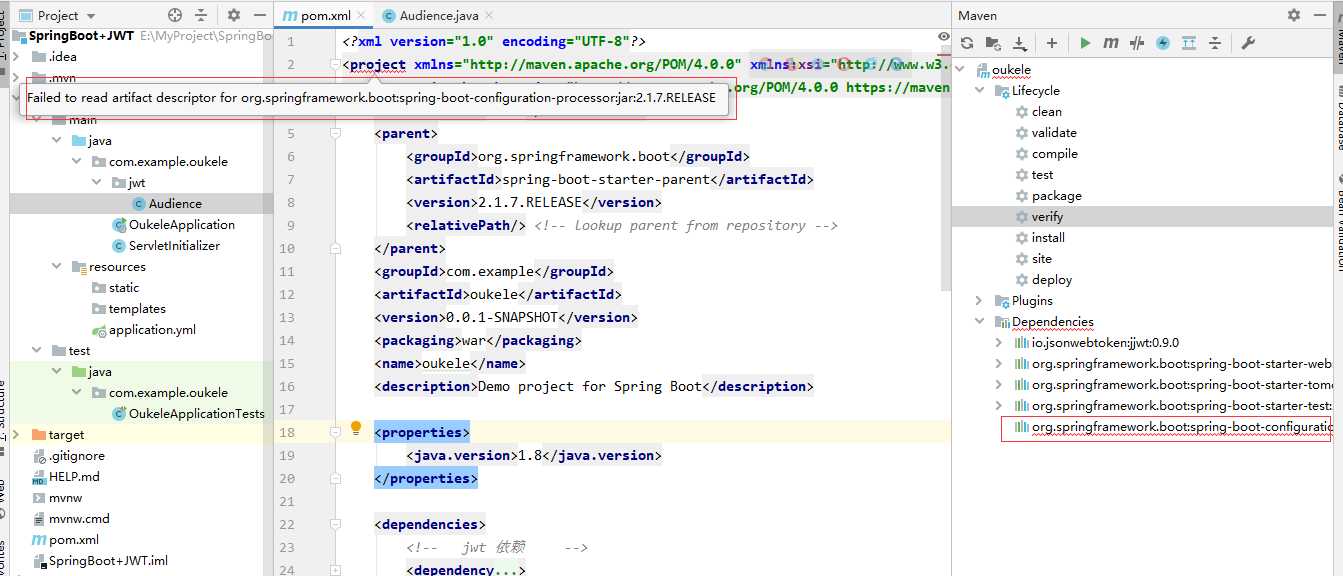Add Maven project with plus icon

(x=1052, y=43)
